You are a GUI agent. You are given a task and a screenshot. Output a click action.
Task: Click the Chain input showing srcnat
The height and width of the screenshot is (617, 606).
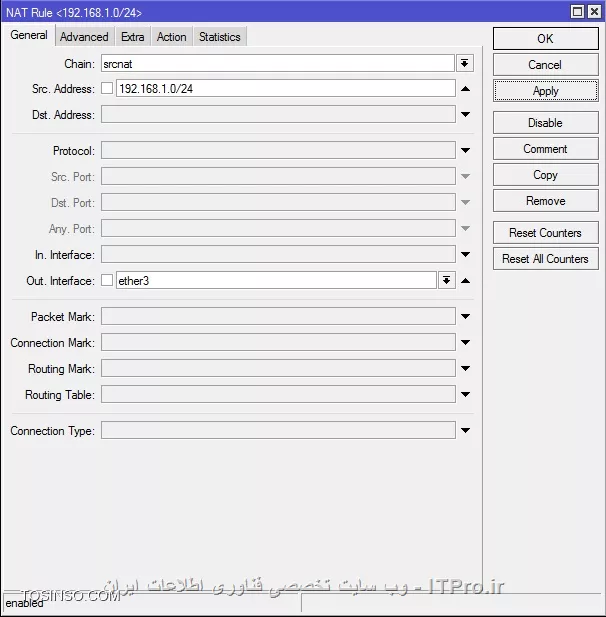coord(278,63)
